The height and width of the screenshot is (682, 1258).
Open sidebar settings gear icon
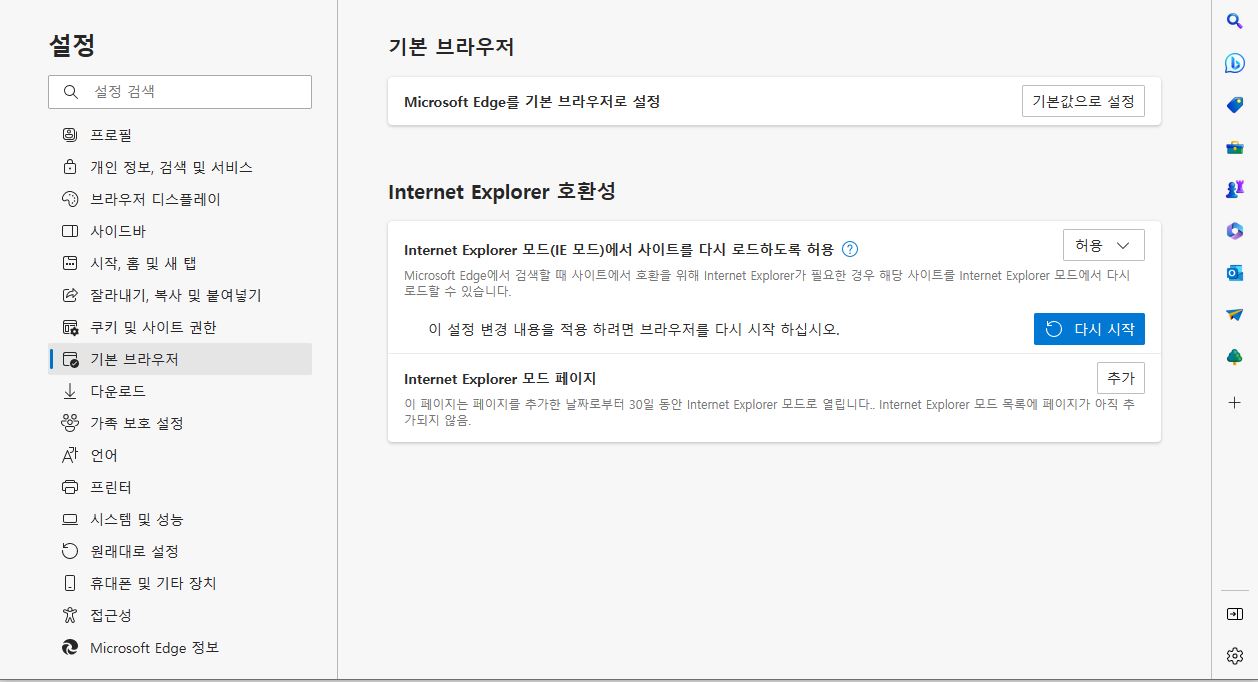pyautogui.click(x=1234, y=656)
